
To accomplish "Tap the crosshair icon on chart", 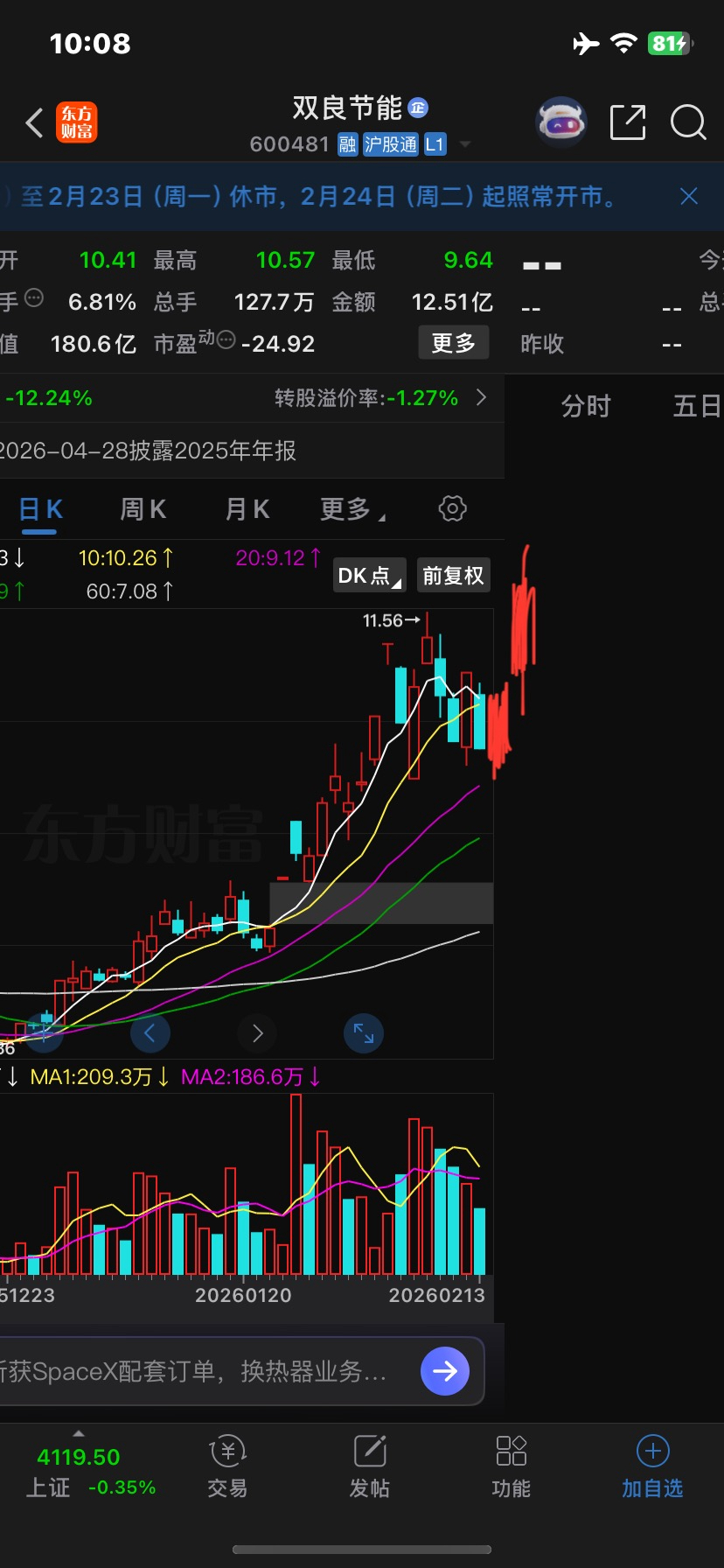I will pyautogui.click(x=44, y=1032).
